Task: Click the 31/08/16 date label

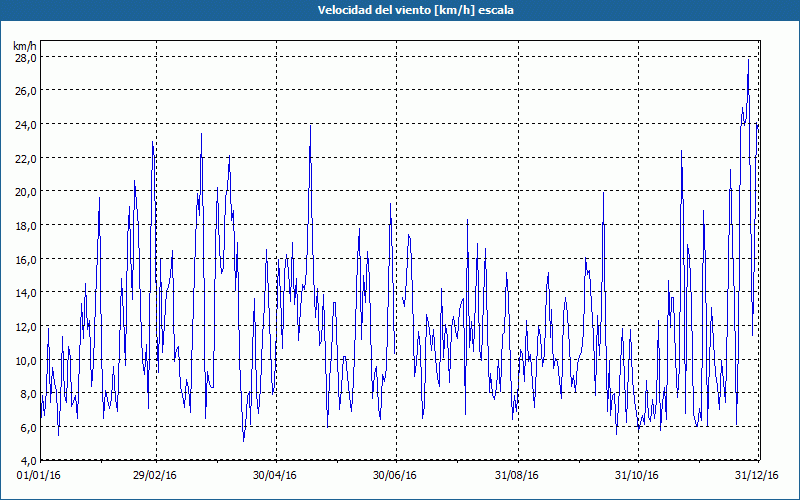Action: (x=516, y=476)
